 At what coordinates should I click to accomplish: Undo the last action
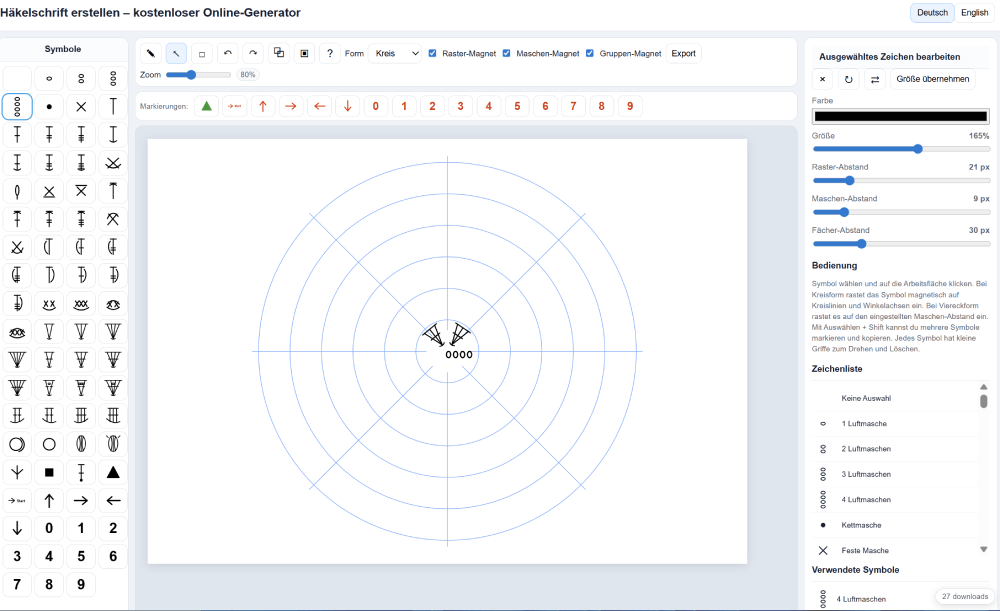(x=228, y=54)
